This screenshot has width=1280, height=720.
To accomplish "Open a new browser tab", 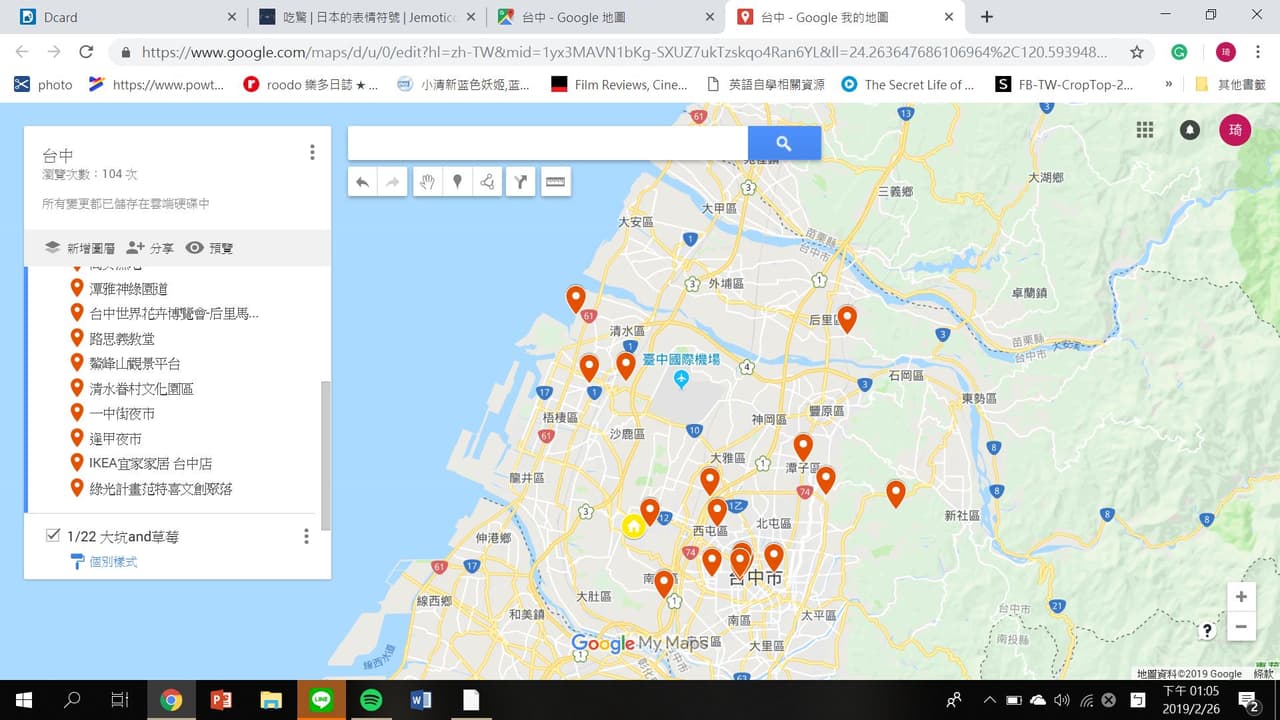I will (987, 17).
